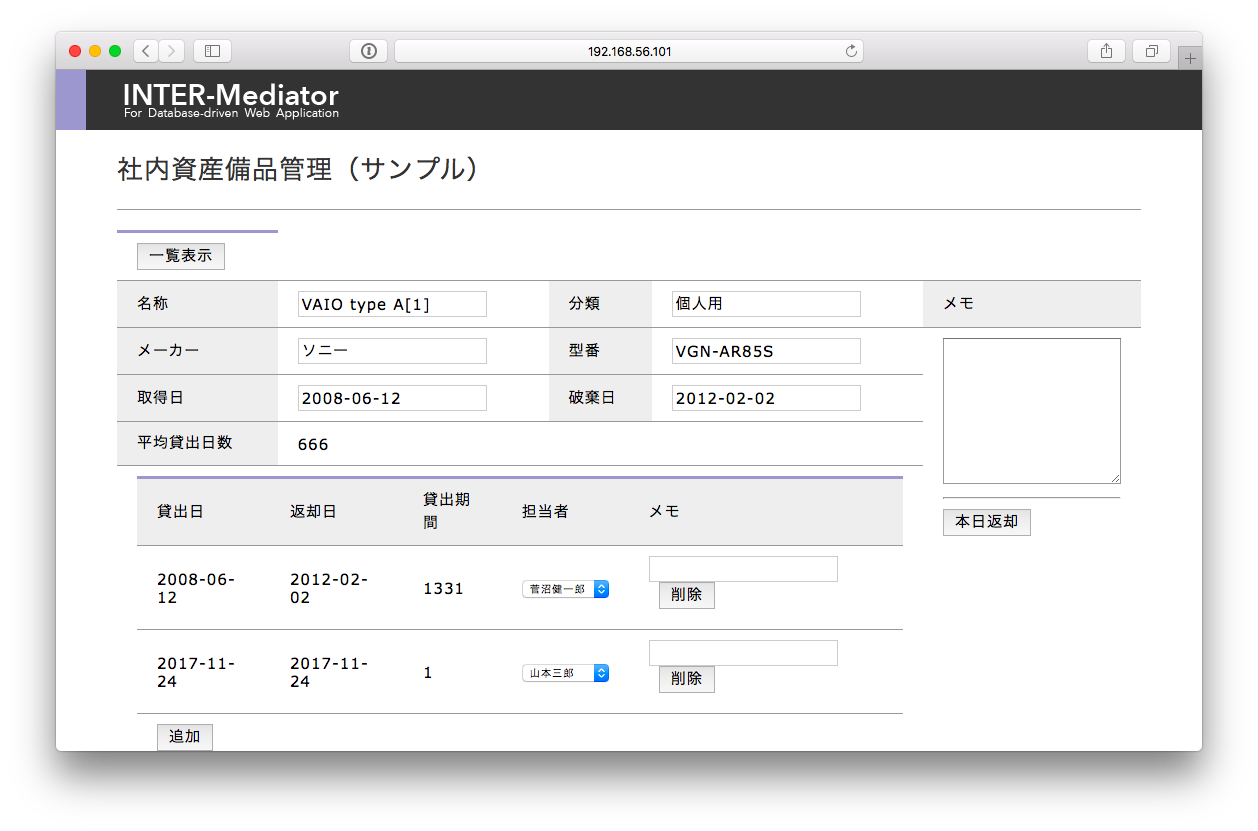The height and width of the screenshot is (831, 1258).
Task: Open the 担当者 dropdown showing 菅沼健一郎
Action: tap(565, 589)
